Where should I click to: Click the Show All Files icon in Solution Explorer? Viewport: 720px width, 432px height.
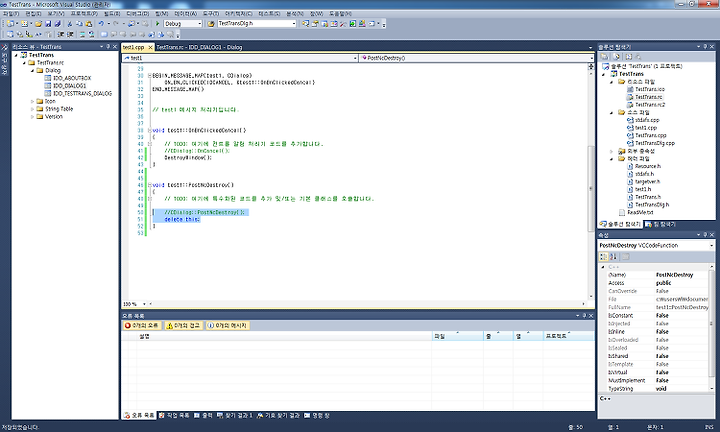point(617,57)
